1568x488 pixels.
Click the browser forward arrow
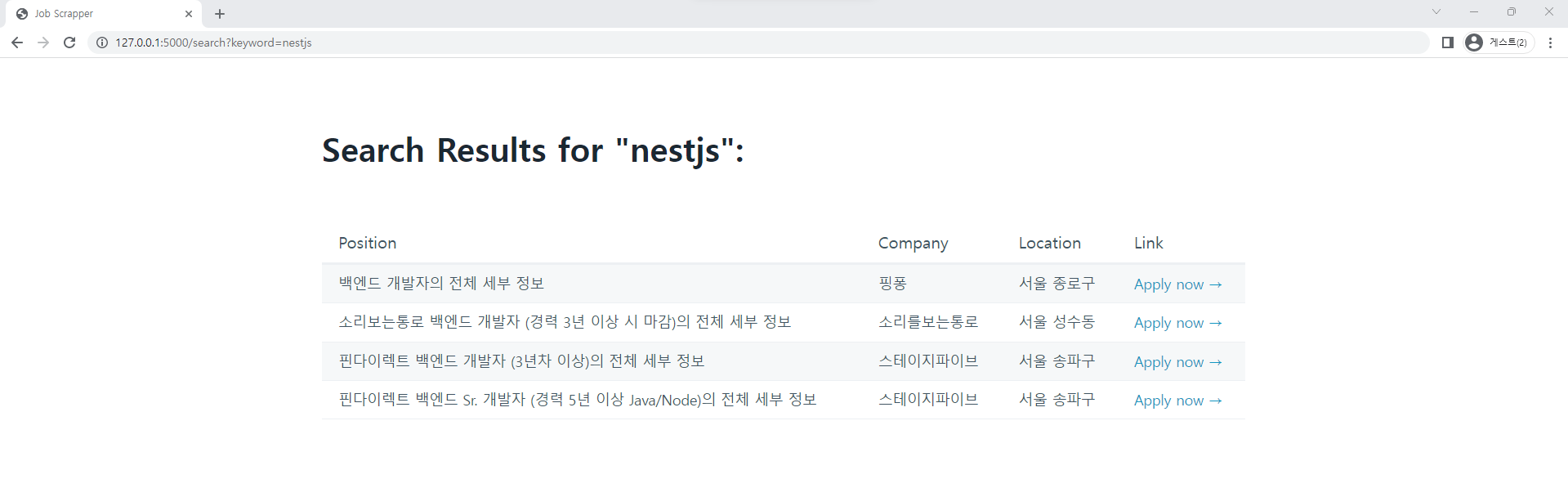point(43,43)
